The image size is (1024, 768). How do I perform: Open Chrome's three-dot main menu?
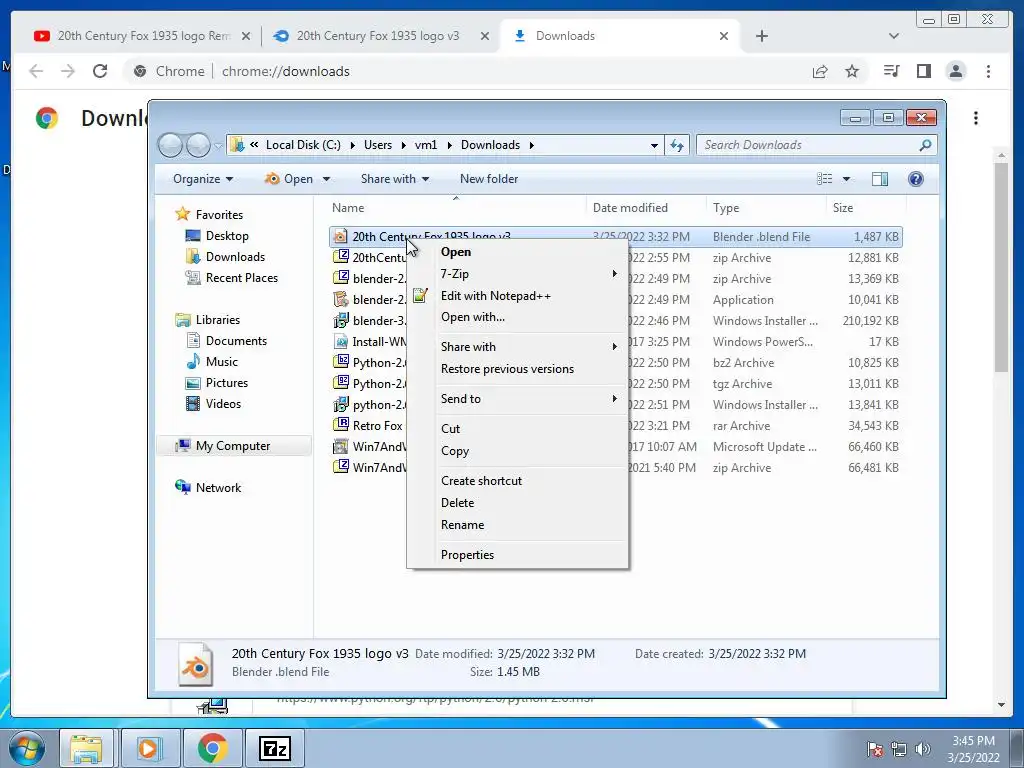[x=988, y=71]
